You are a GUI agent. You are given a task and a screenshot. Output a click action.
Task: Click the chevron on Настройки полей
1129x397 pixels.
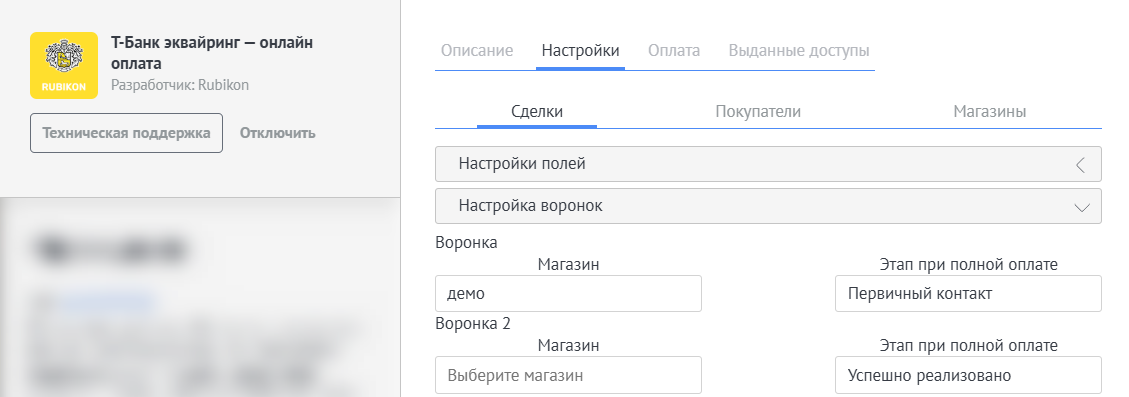1080,165
